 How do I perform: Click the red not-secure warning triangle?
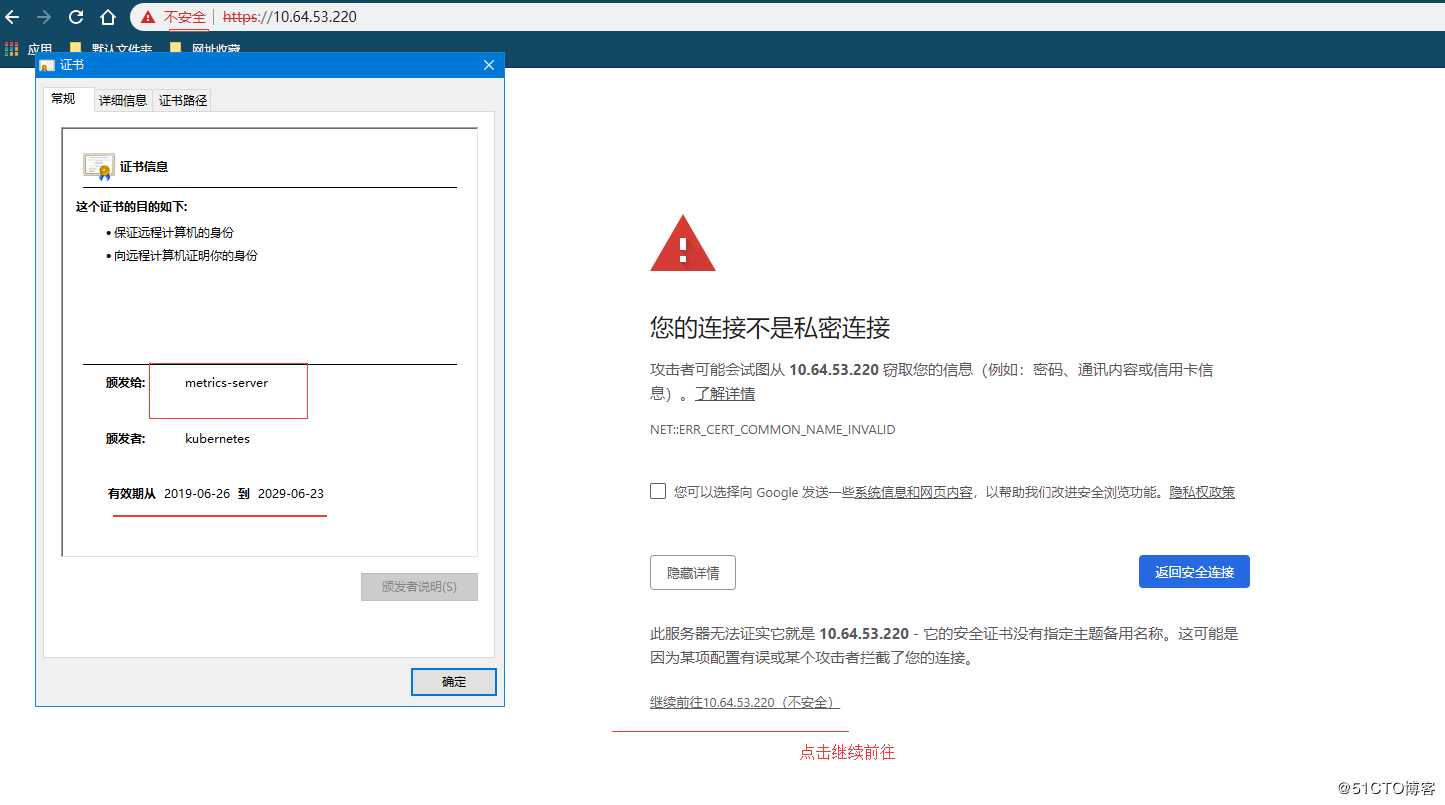(x=148, y=17)
